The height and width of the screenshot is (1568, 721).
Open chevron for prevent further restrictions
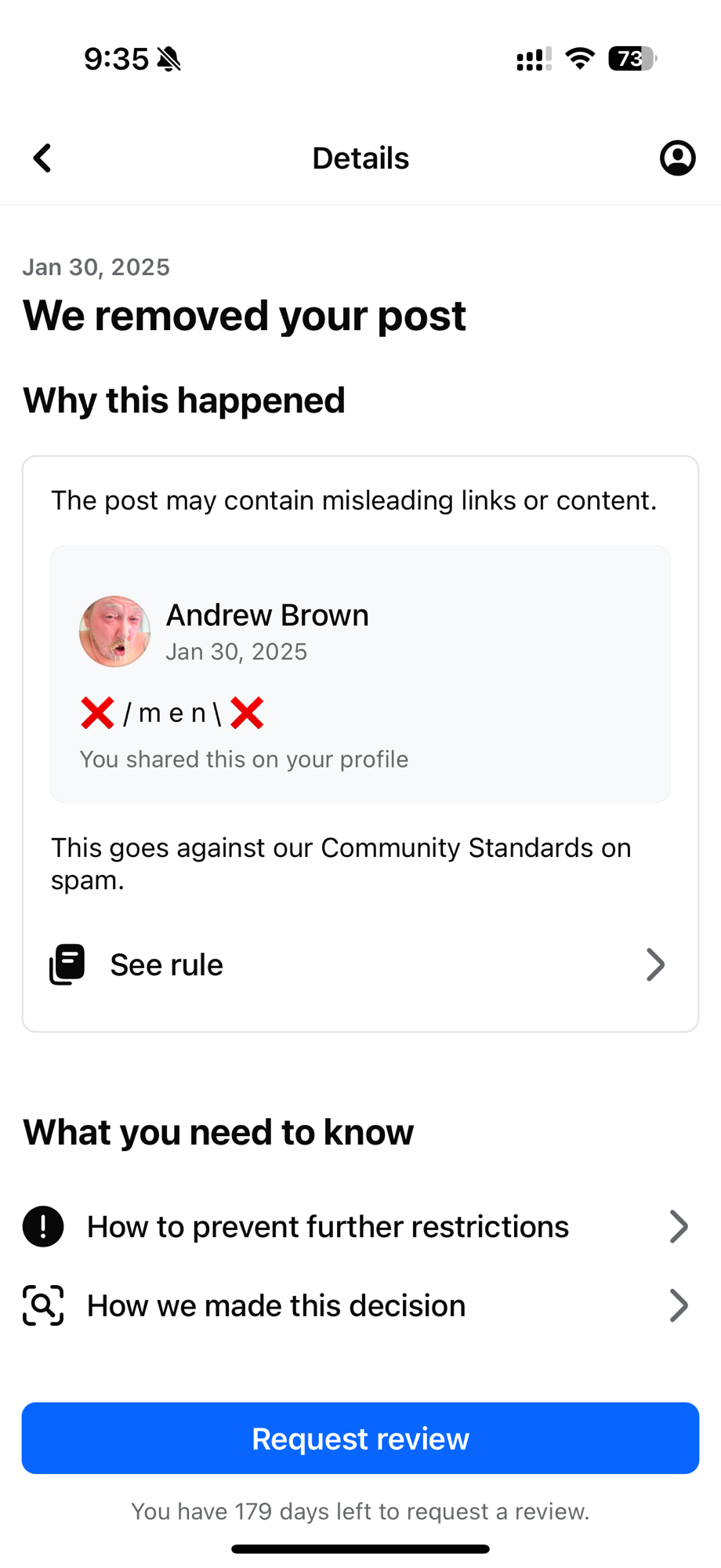click(679, 1226)
